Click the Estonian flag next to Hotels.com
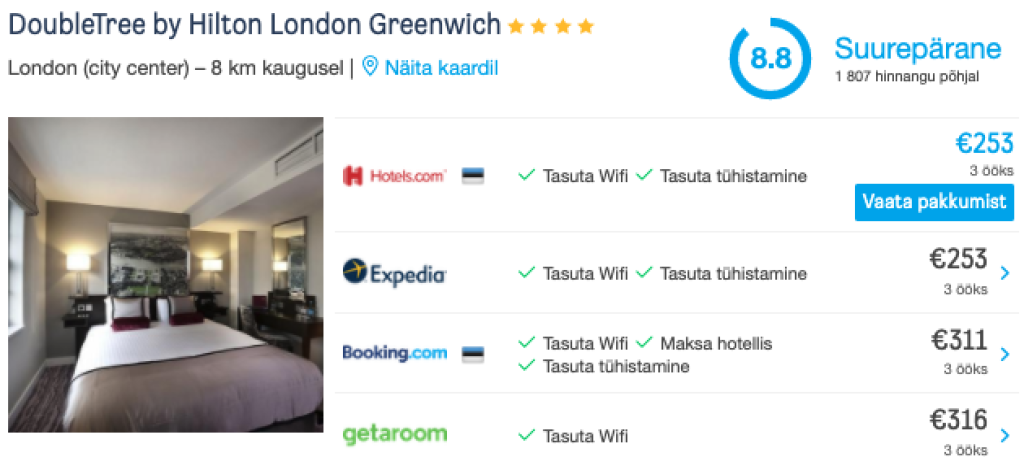Image resolution: width=1024 pixels, height=470 pixels. click(473, 176)
